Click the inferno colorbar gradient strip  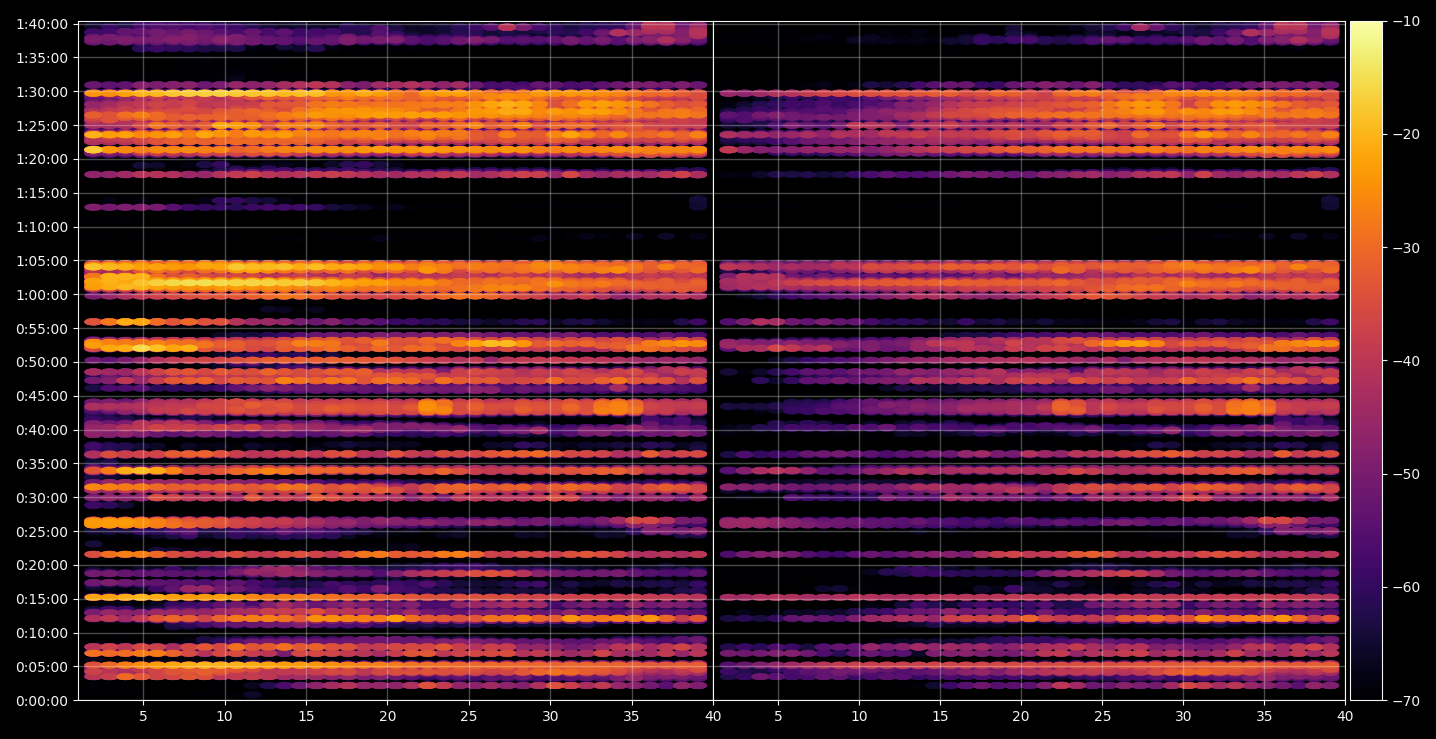coord(1366,361)
